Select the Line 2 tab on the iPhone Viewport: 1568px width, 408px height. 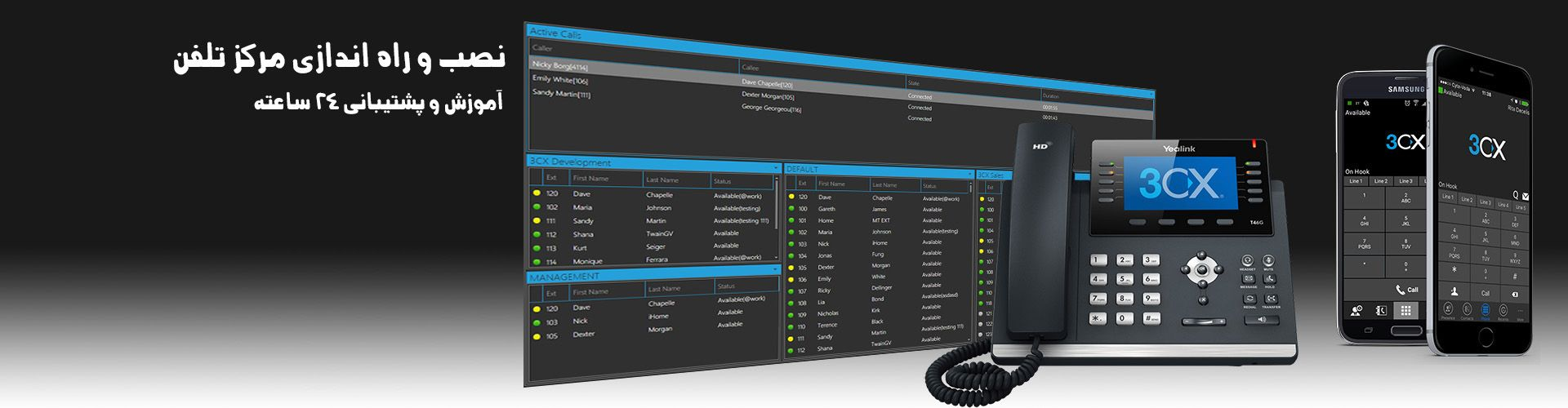[1467, 199]
